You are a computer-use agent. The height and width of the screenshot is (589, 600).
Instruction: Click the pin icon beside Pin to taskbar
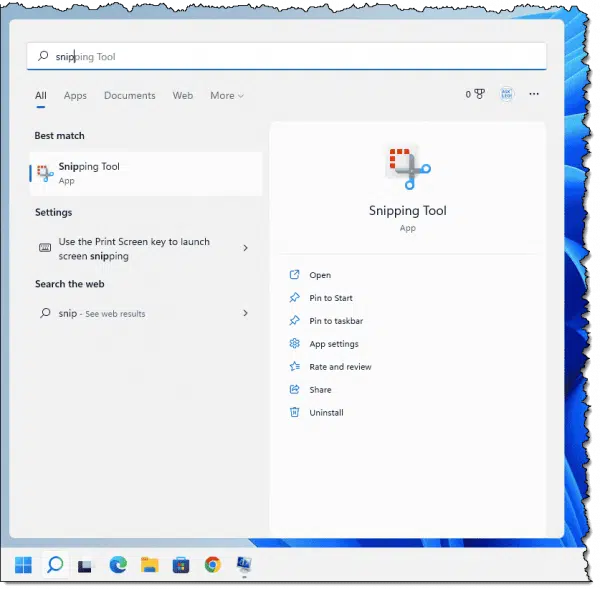click(294, 321)
